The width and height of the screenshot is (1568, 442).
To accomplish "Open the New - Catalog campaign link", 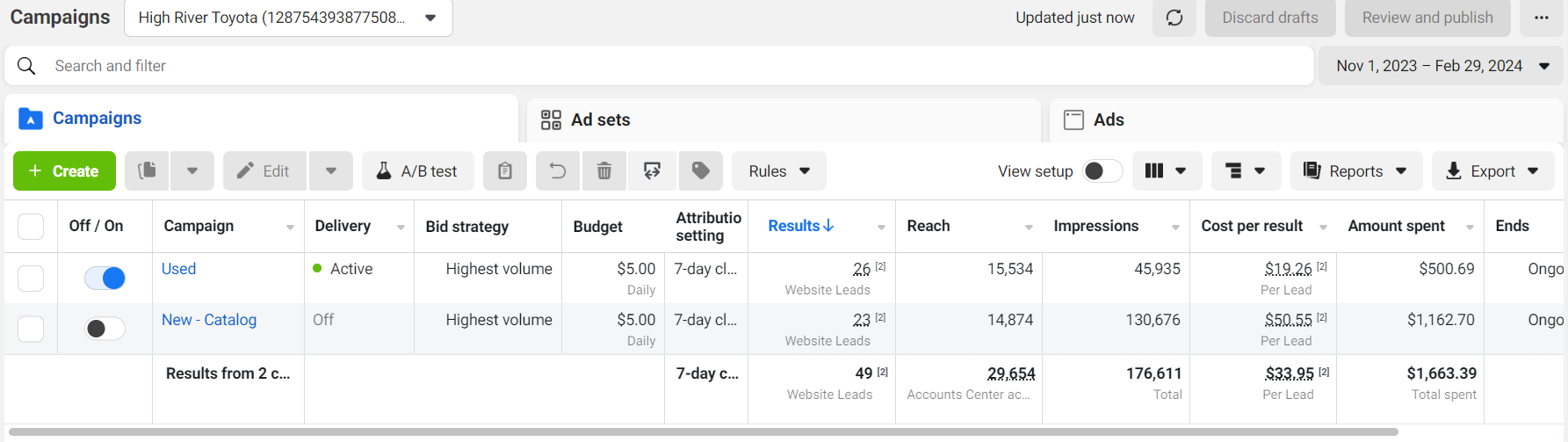I will point(209,320).
